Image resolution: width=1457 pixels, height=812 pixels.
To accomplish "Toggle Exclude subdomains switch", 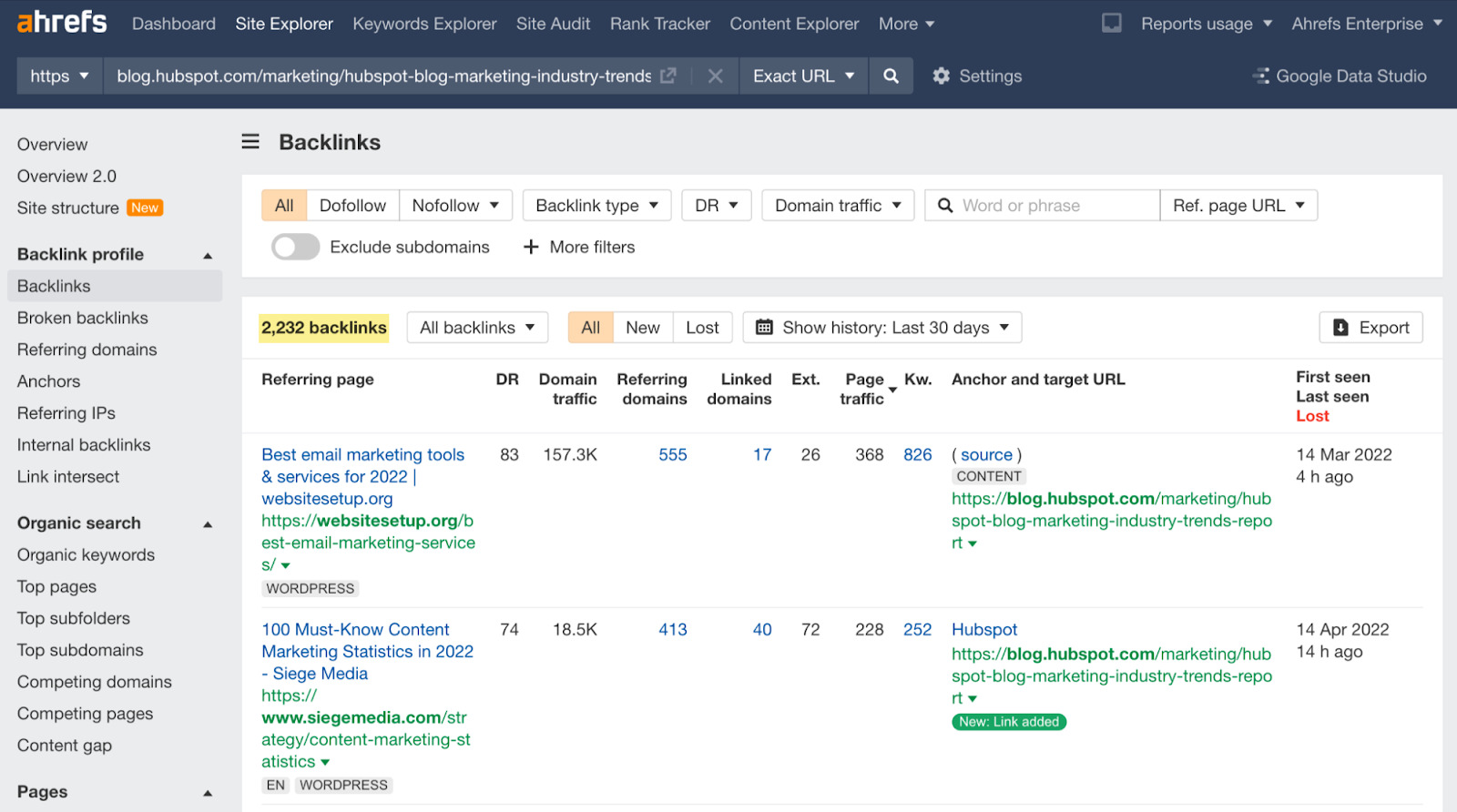I will click(295, 247).
